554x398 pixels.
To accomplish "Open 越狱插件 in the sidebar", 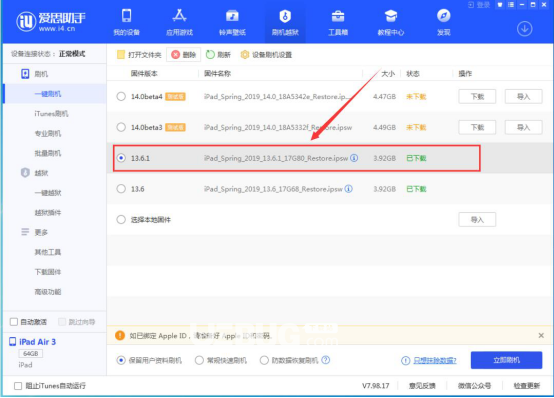I will [48, 212].
